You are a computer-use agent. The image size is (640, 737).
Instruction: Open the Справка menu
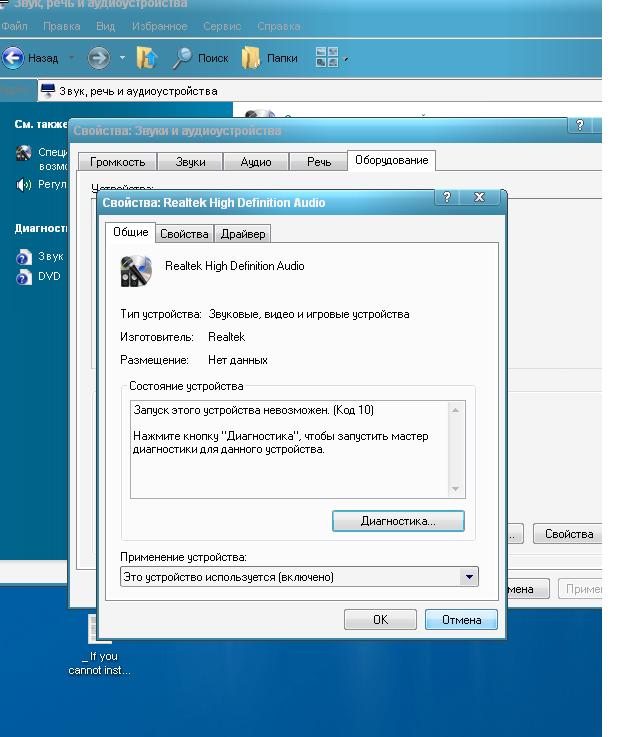(279, 26)
